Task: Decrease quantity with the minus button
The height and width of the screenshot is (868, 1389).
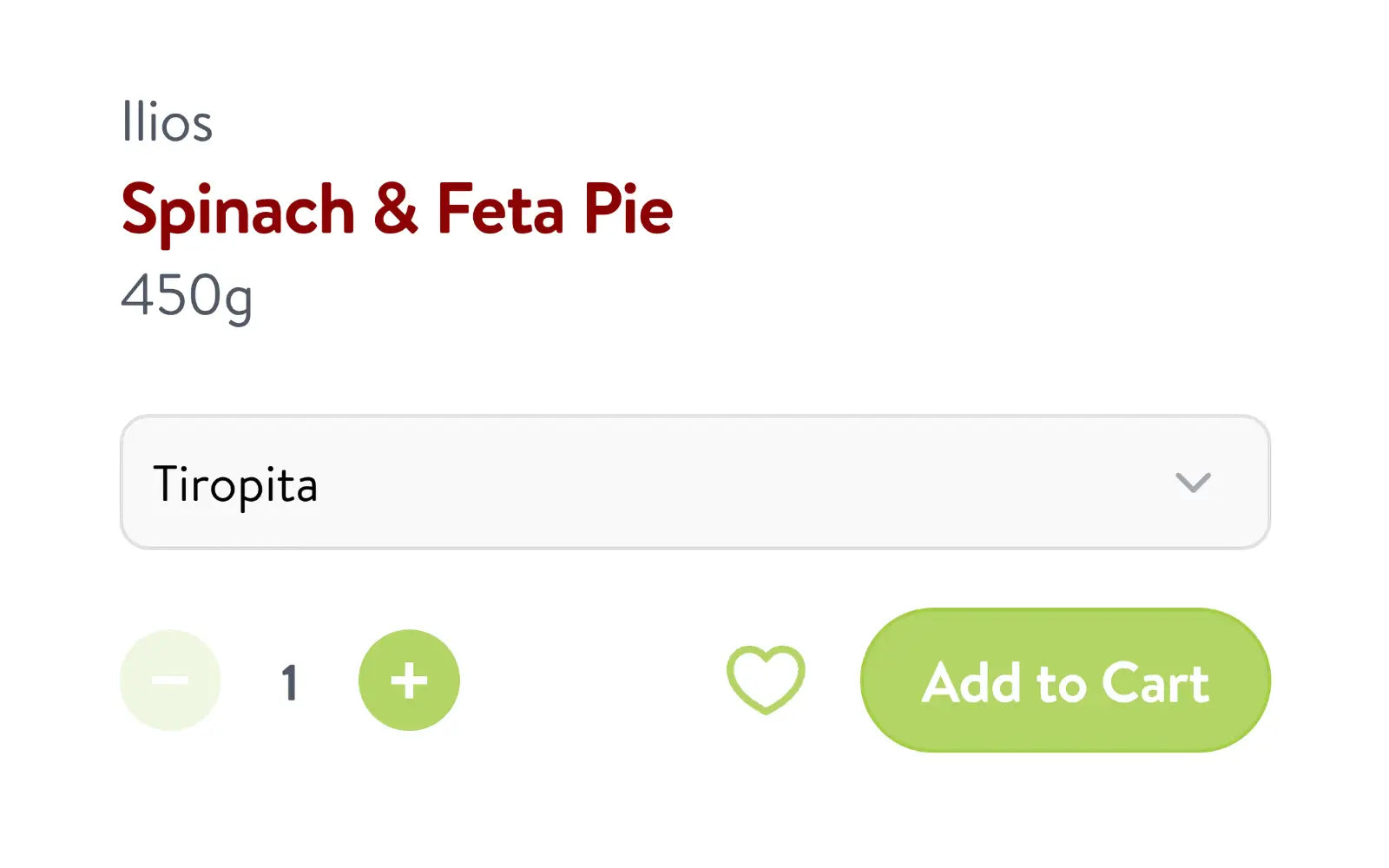Action: (170, 681)
